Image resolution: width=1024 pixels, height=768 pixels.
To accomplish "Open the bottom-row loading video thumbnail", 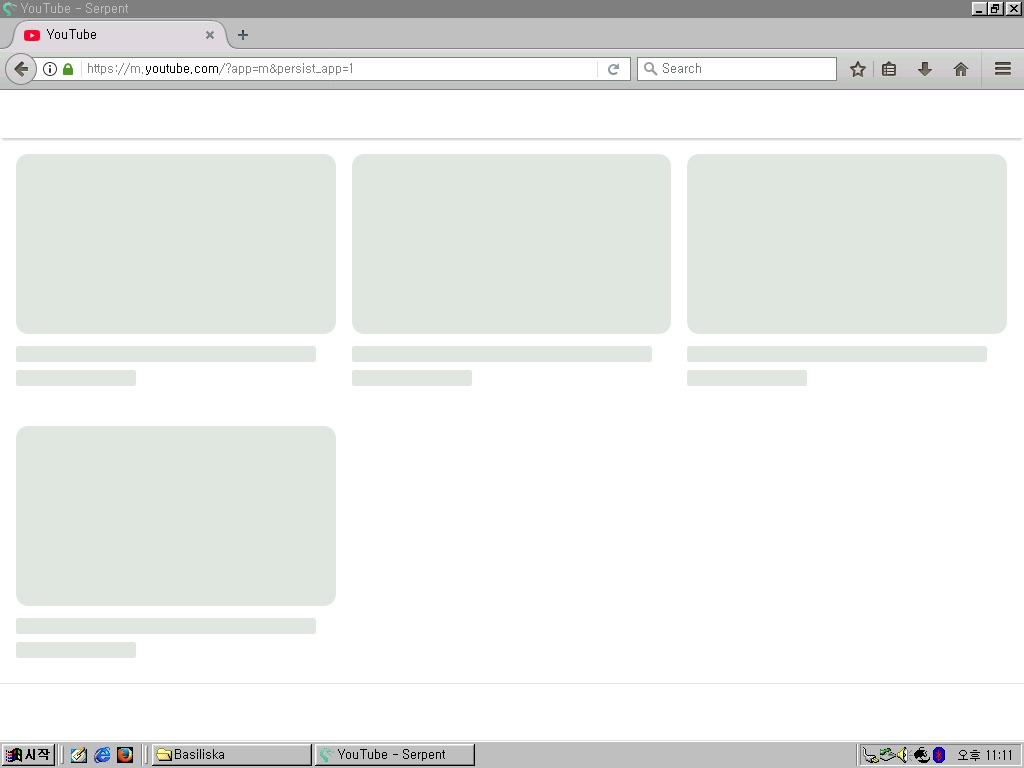I will (x=176, y=516).
